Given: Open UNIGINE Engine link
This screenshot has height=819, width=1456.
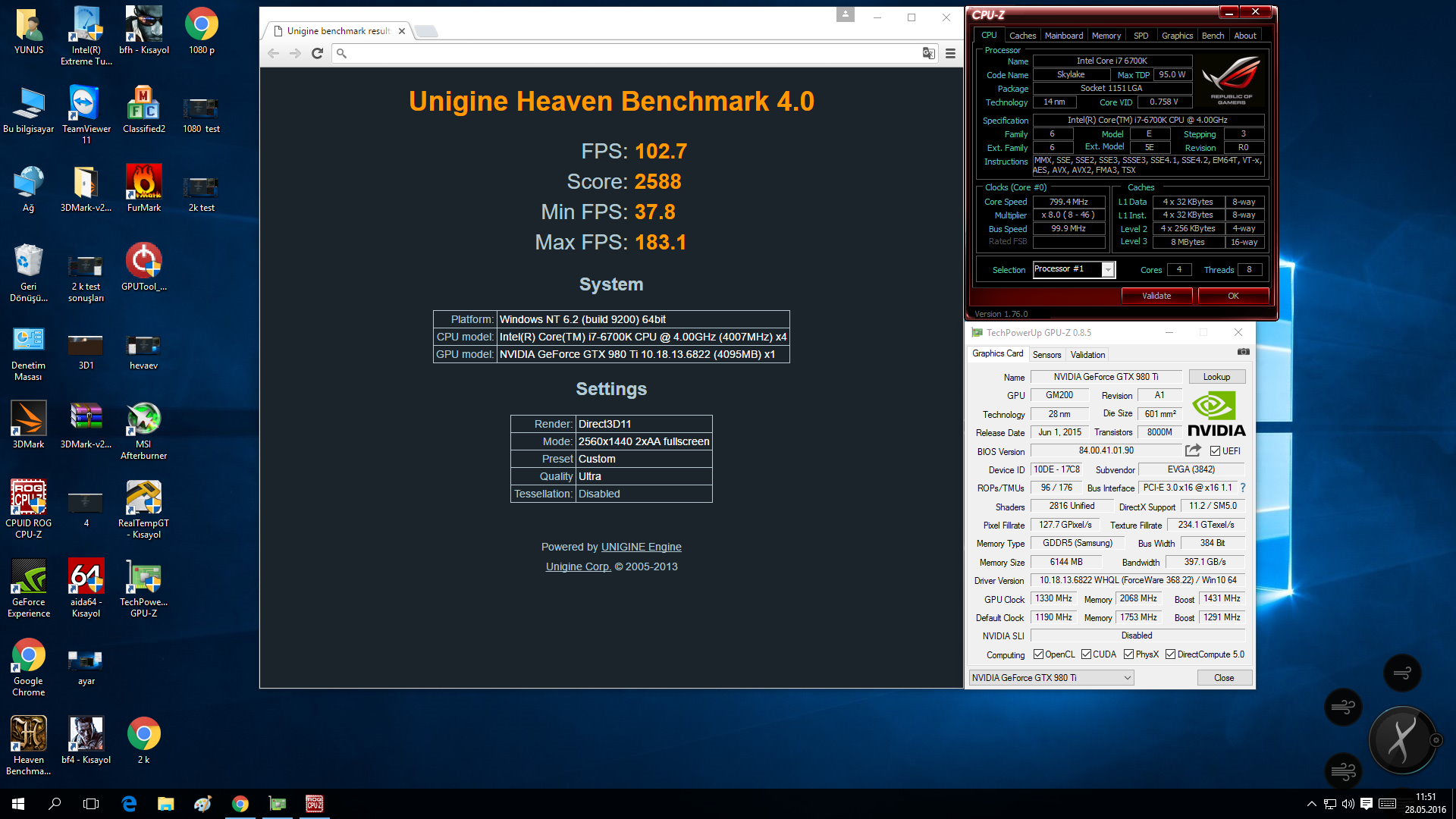Looking at the screenshot, I should 641,547.
